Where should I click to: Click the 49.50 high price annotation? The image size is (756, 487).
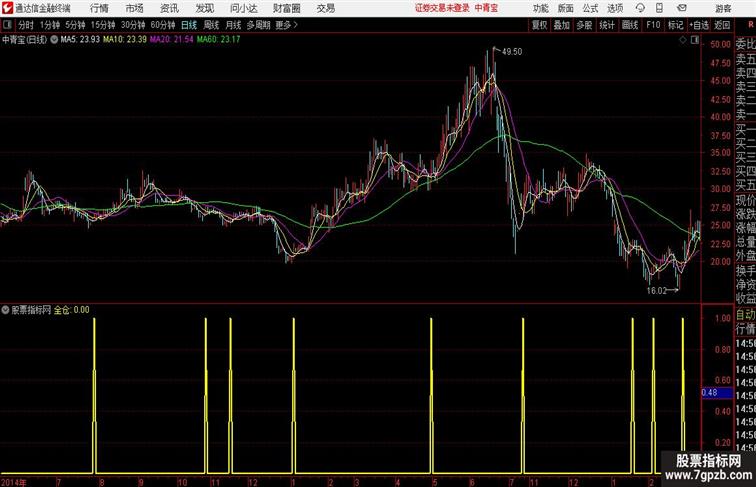point(512,52)
